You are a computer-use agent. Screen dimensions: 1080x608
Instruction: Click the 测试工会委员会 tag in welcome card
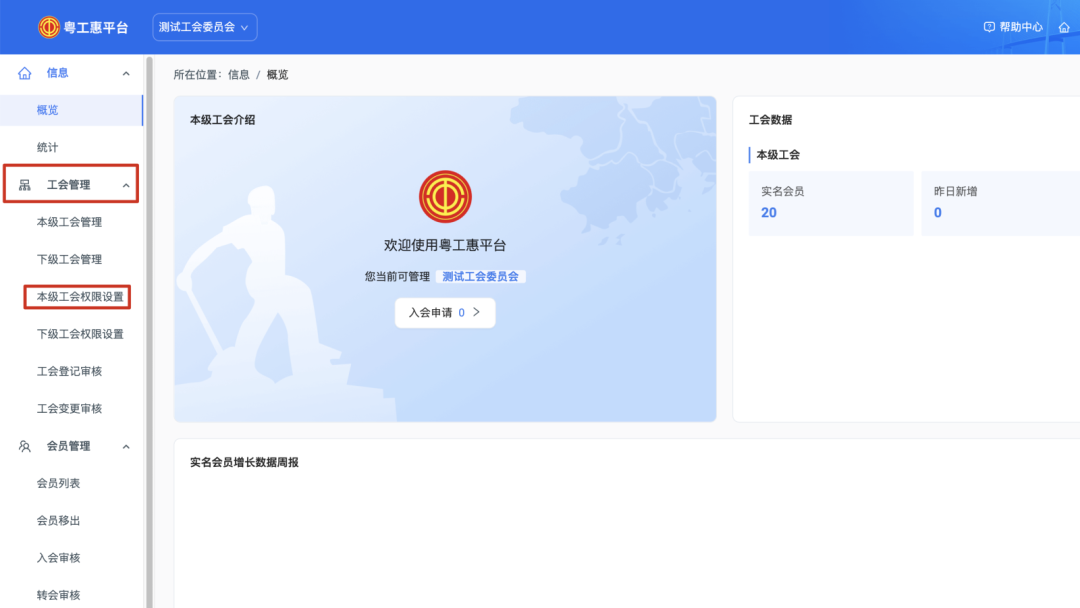click(481, 276)
